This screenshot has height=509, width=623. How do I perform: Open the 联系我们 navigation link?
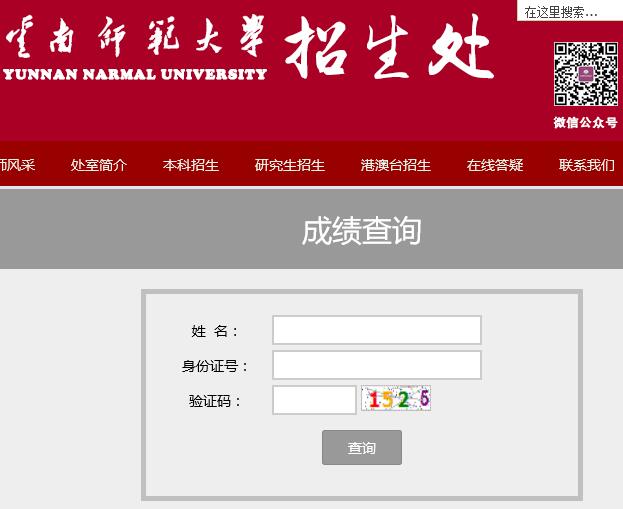(587, 165)
